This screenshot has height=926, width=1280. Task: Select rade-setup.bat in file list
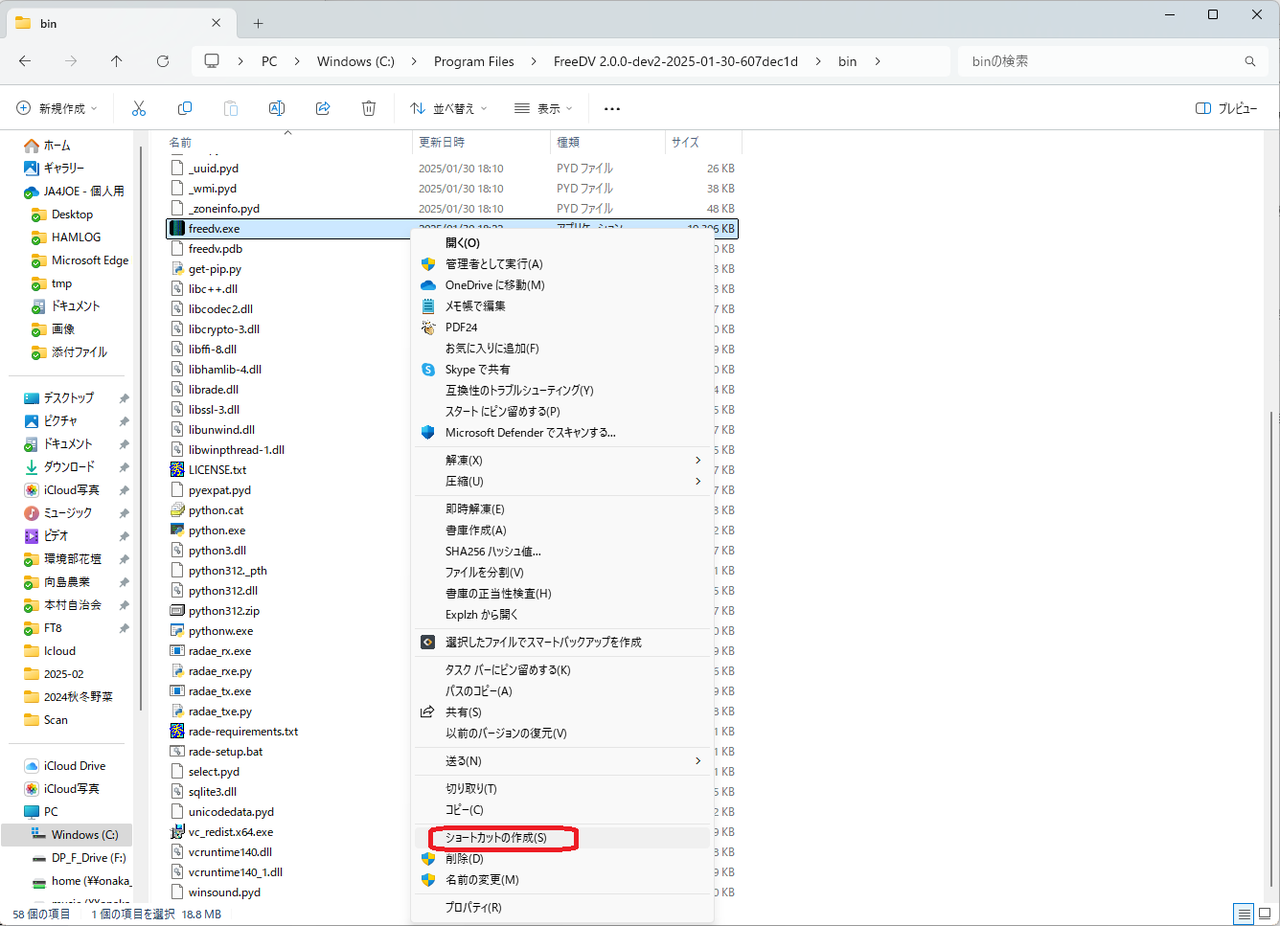click(x=225, y=751)
